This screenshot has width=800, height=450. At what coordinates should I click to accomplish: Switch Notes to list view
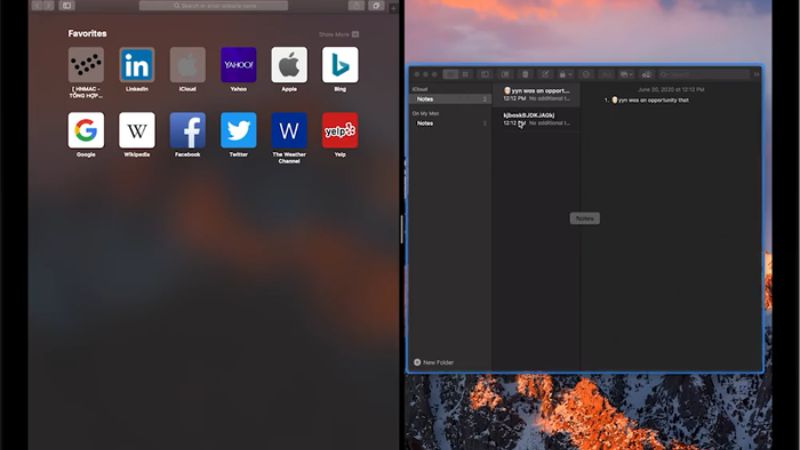pos(450,74)
